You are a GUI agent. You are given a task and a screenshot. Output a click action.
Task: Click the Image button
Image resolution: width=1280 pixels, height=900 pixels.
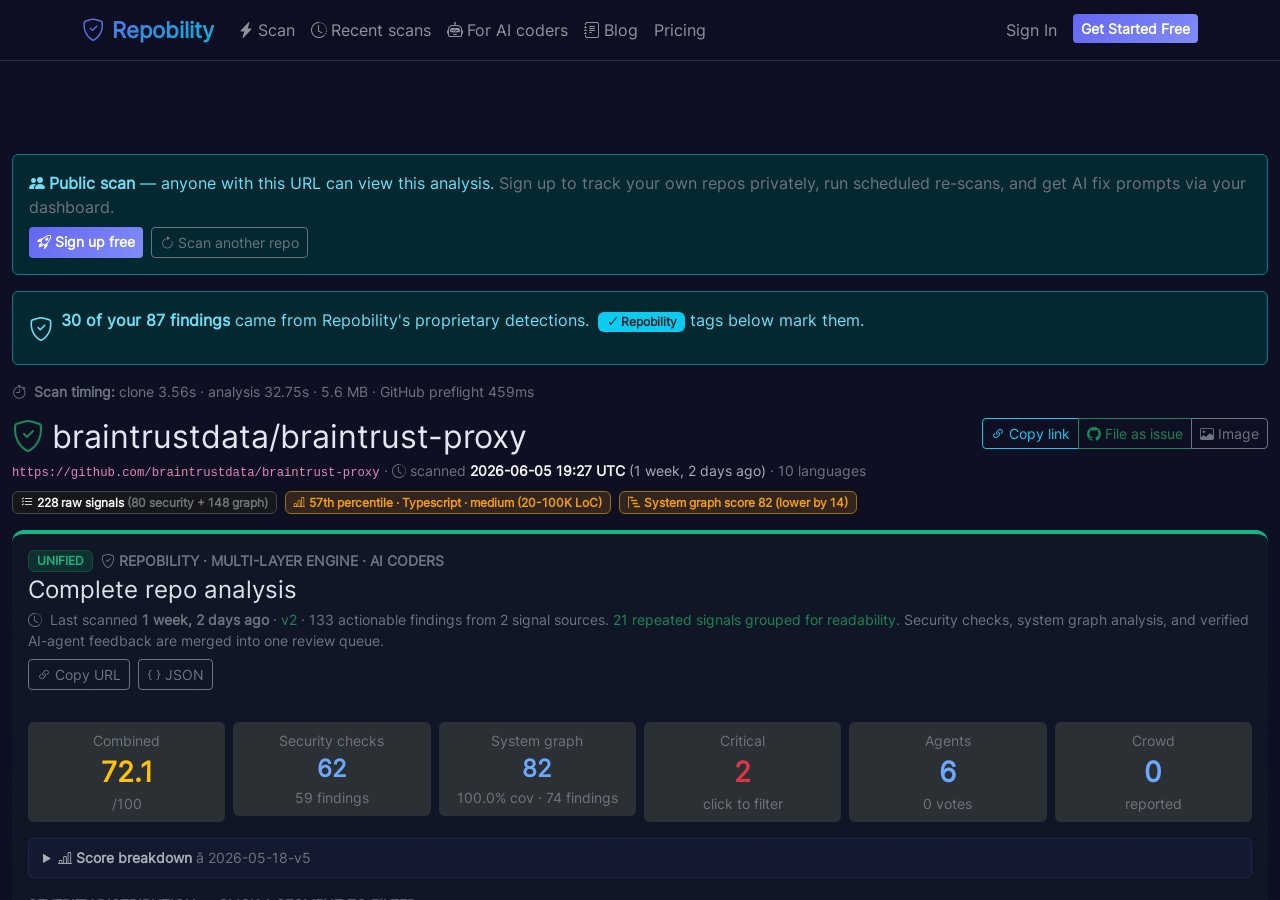[1229, 433]
